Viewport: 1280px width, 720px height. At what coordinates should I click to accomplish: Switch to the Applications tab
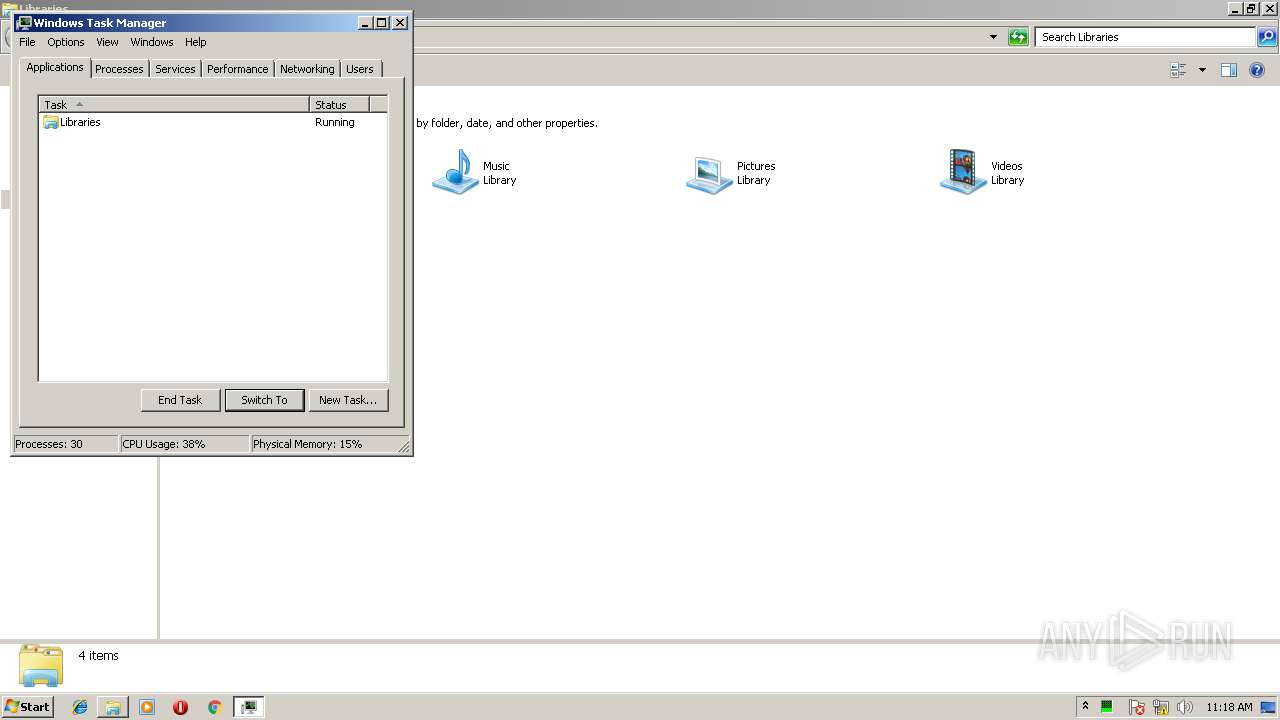[55, 67]
